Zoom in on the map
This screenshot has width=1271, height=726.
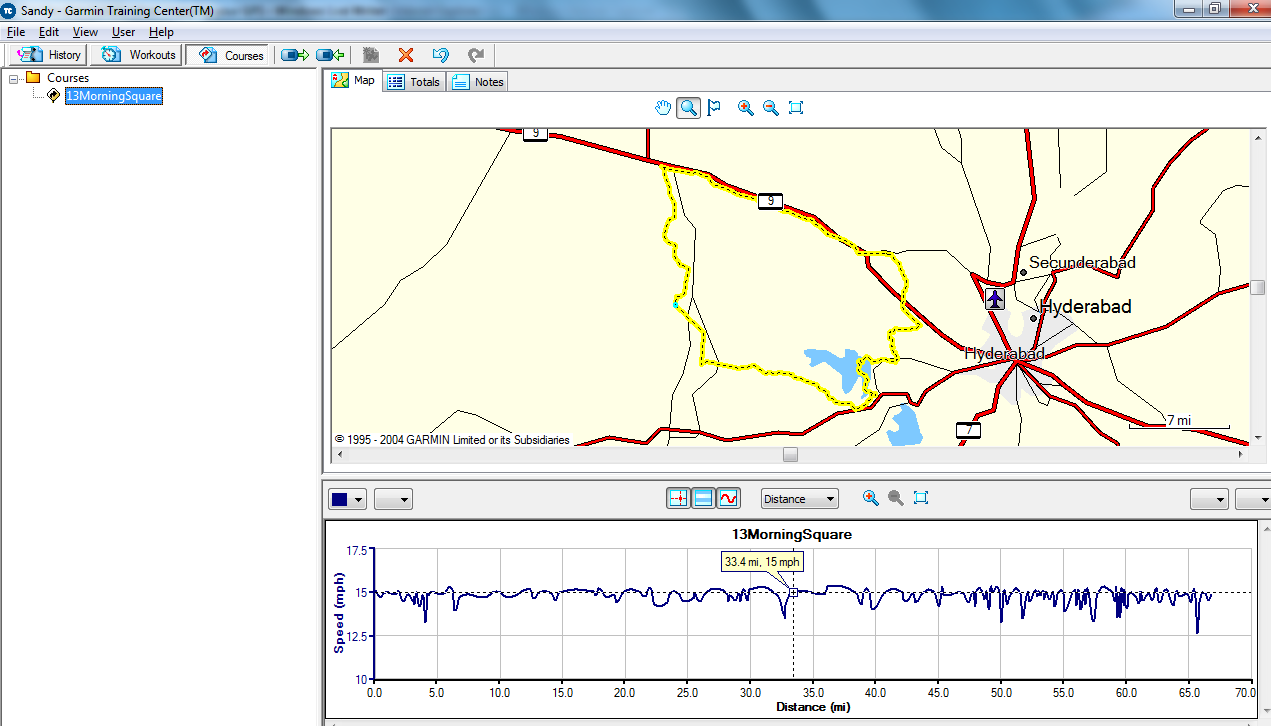point(745,108)
